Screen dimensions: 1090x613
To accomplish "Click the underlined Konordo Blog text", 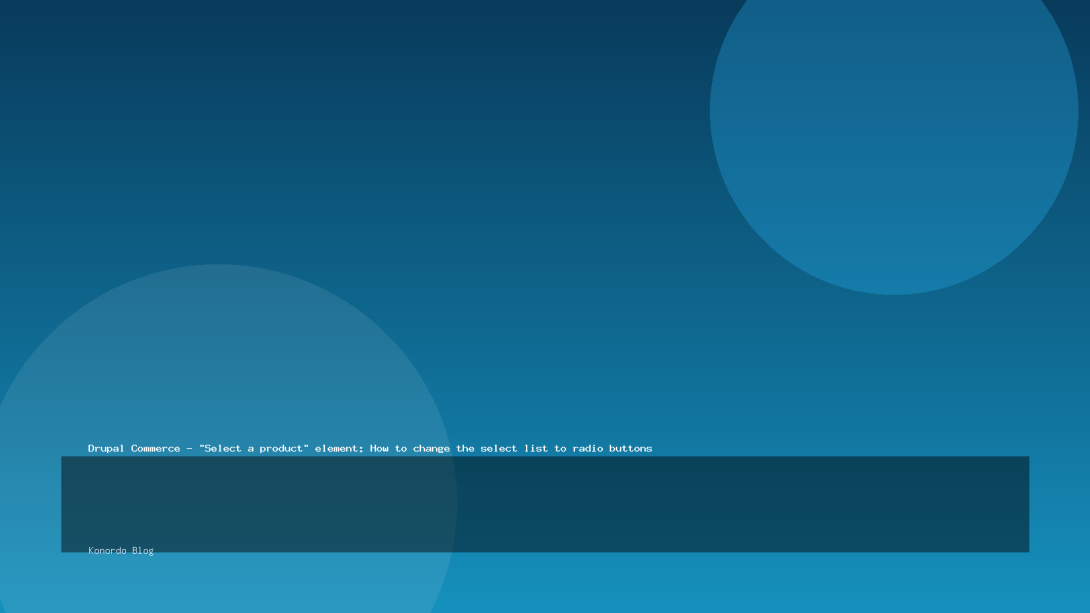I will tap(121, 550).
